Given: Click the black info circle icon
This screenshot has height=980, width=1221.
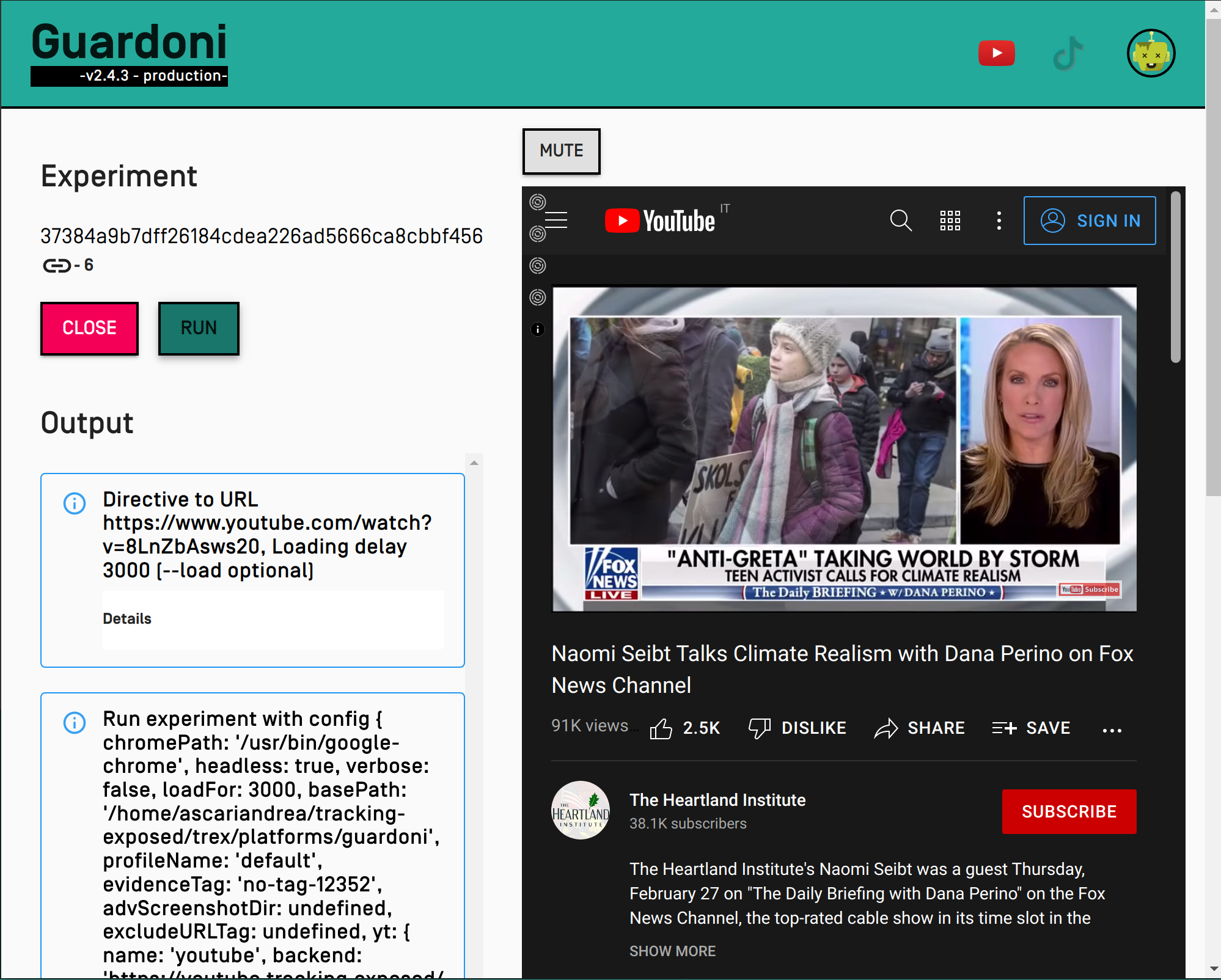Looking at the screenshot, I should 537,329.
